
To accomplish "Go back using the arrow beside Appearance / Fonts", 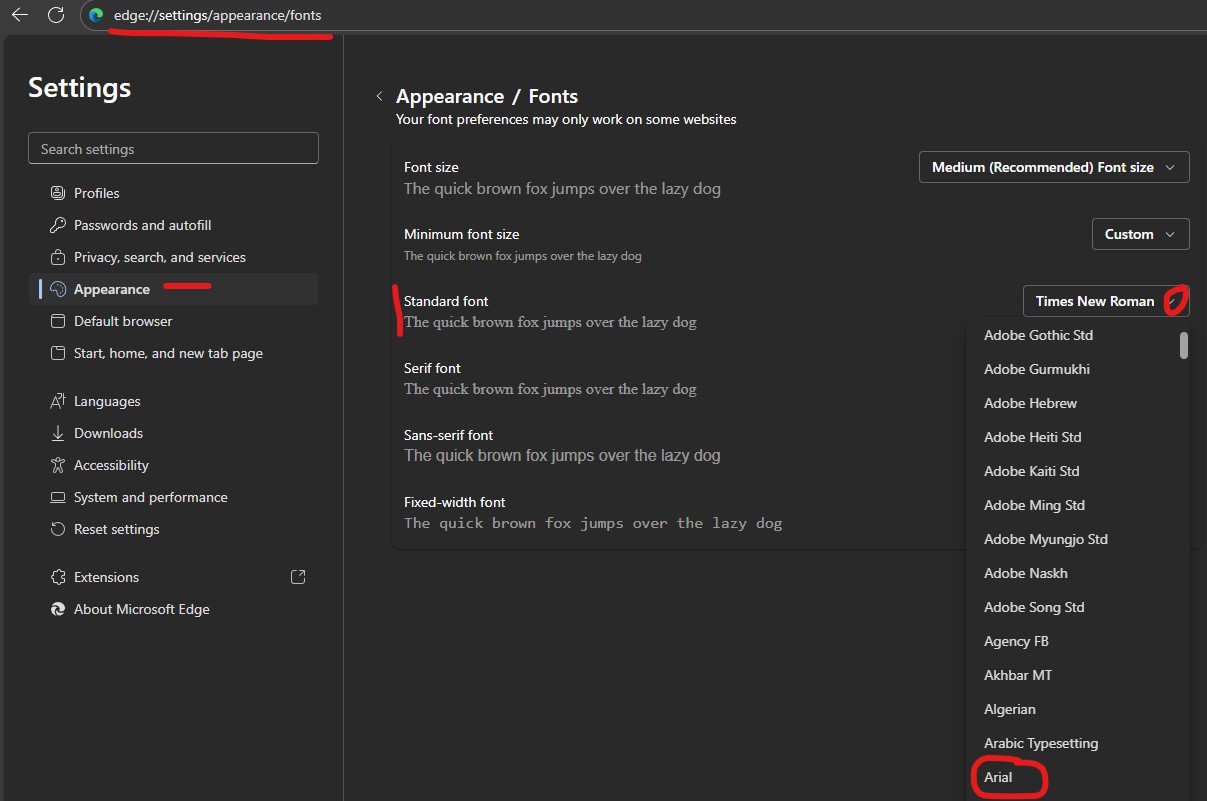I will [x=379, y=97].
